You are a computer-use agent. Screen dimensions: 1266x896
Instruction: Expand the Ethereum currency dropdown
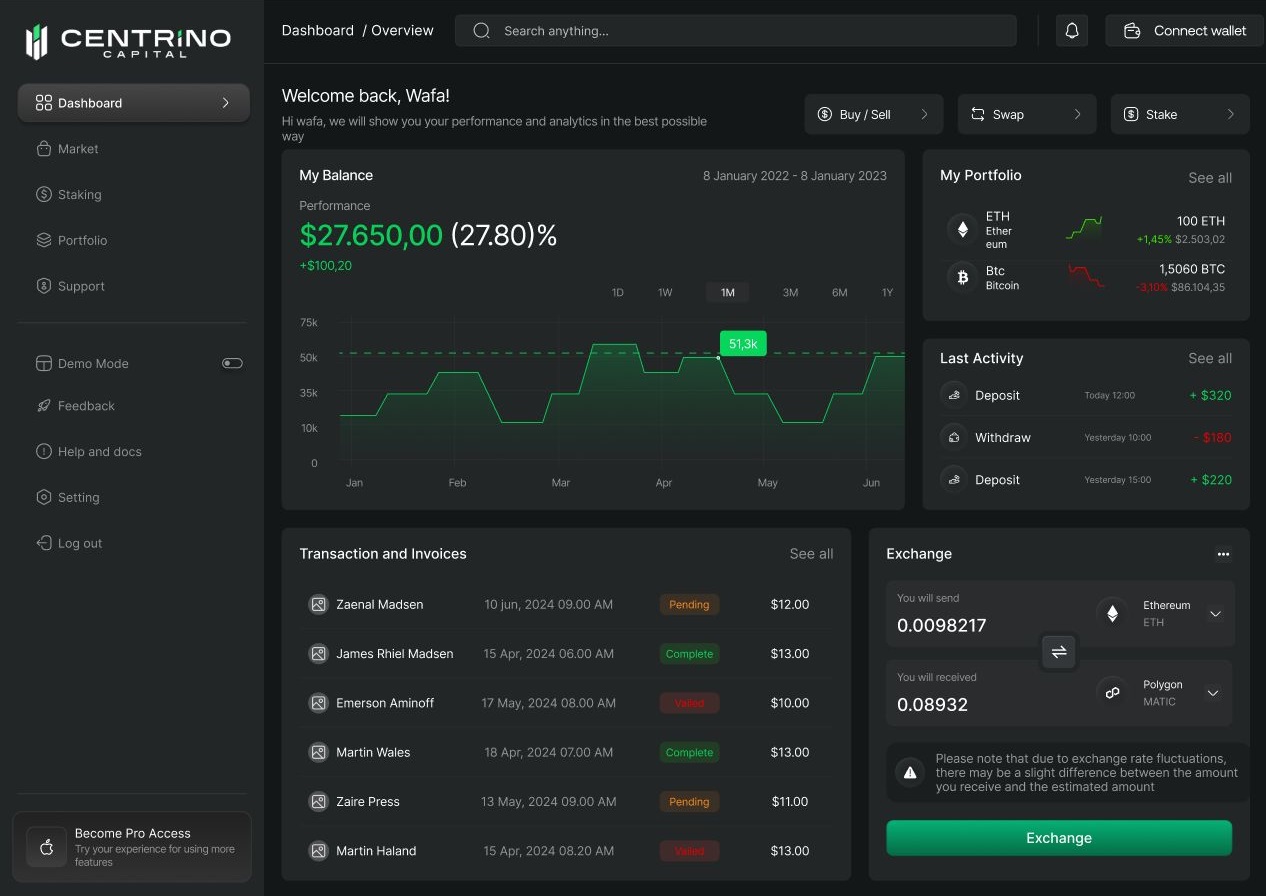[1215, 614]
